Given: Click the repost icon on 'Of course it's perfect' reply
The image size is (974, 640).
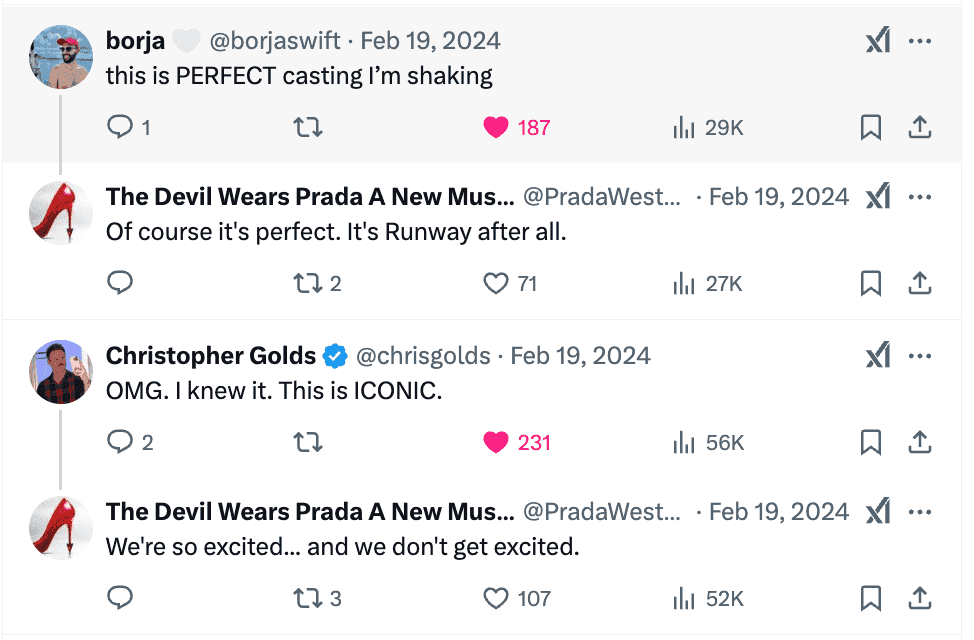Looking at the screenshot, I should click(308, 283).
